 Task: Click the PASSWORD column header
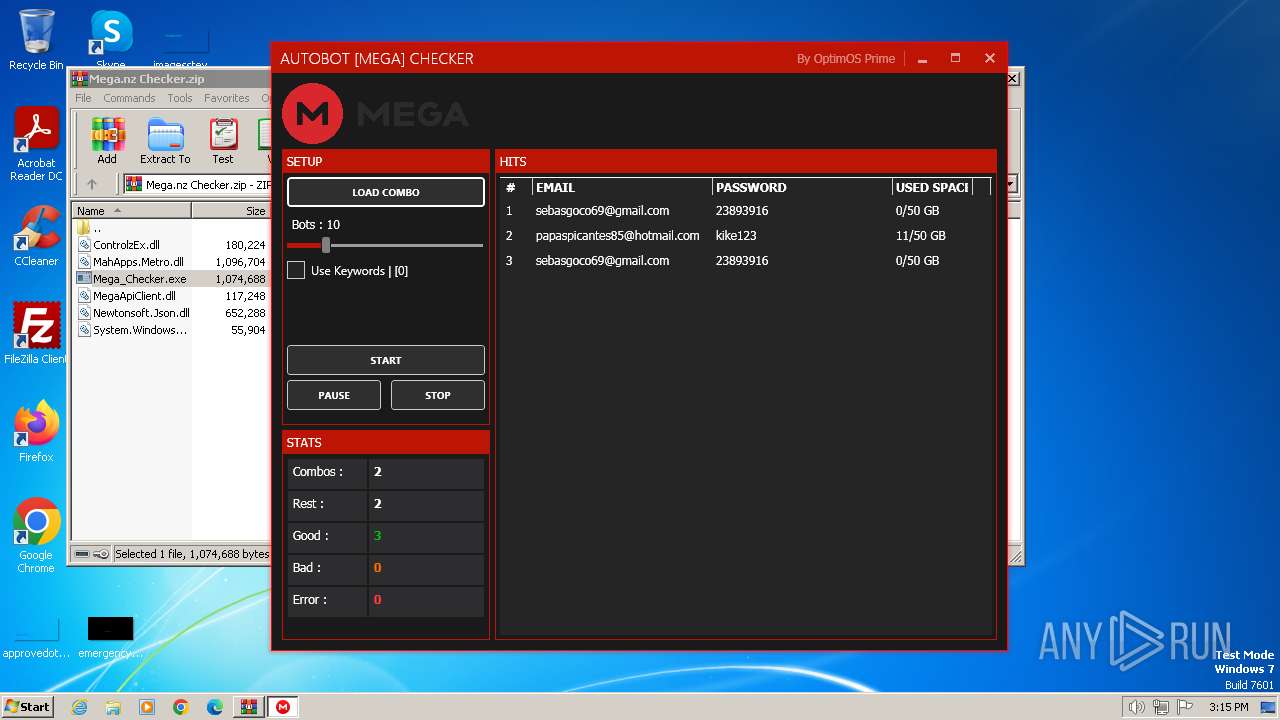click(x=802, y=187)
